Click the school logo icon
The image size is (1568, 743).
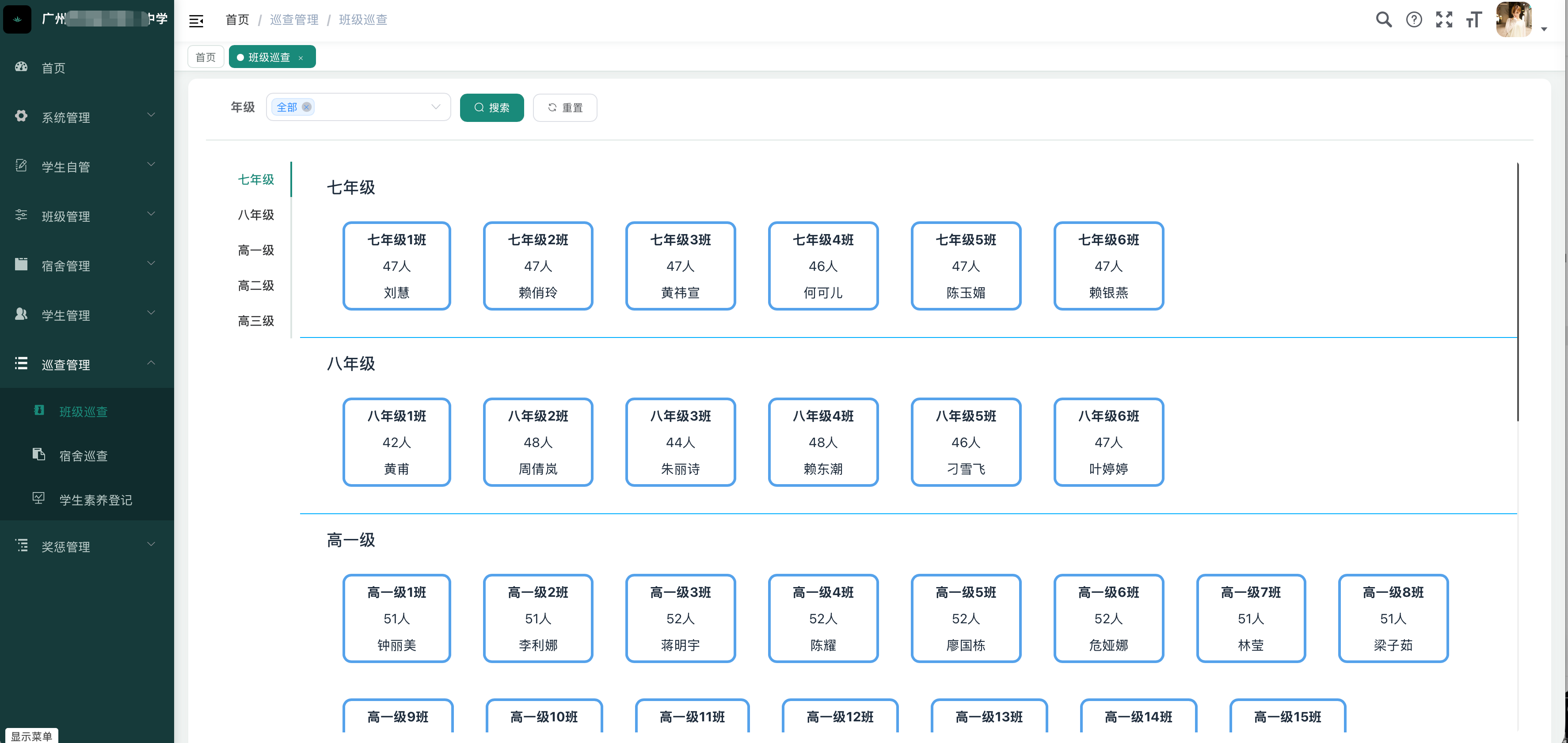click(17, 19)
